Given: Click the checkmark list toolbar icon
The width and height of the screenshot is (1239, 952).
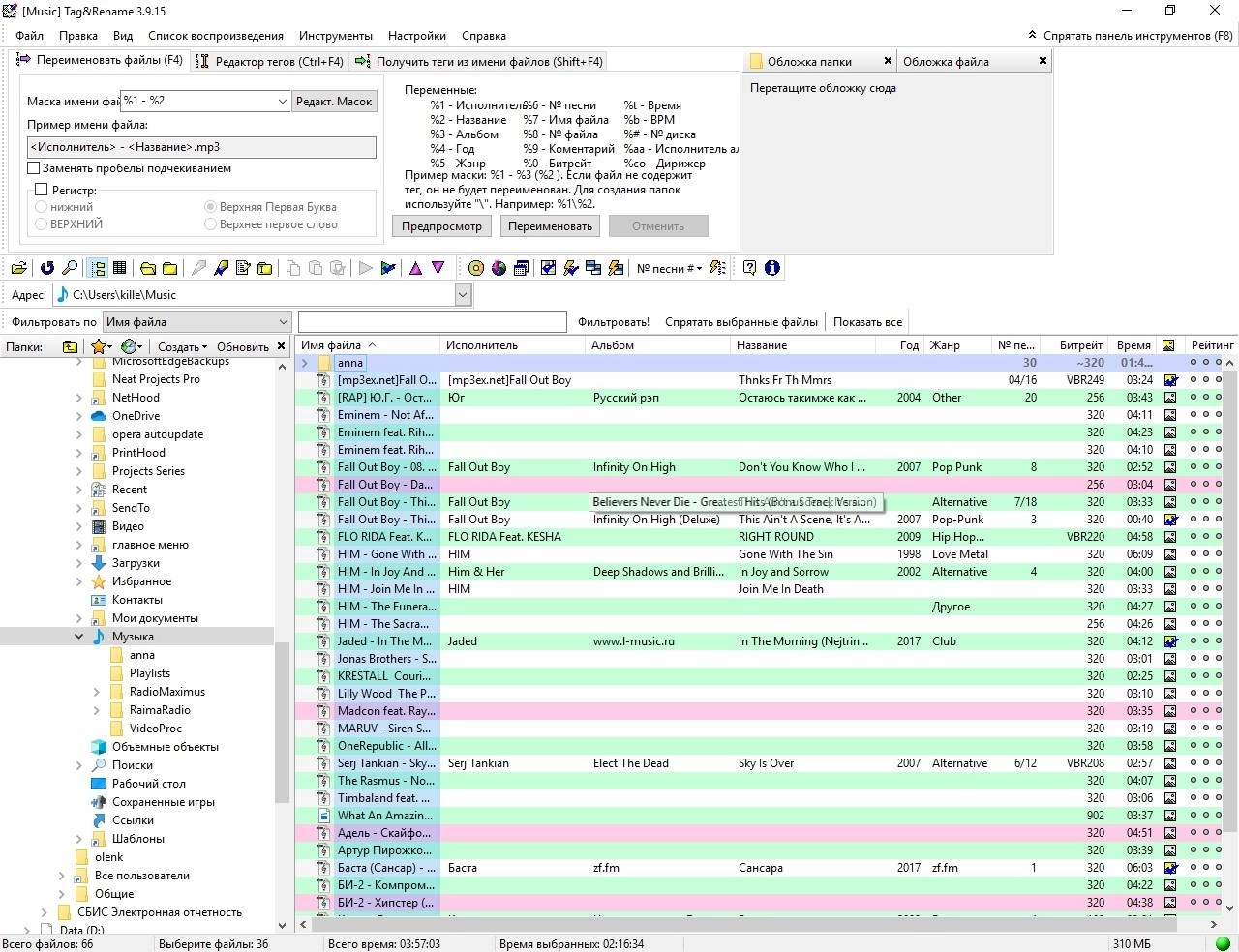Looking at the screenshot, I should click(x=549, y=268).
